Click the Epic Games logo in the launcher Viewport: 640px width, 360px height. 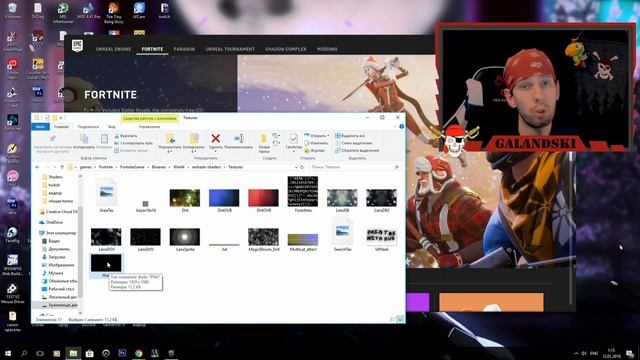tap(77, 45)
